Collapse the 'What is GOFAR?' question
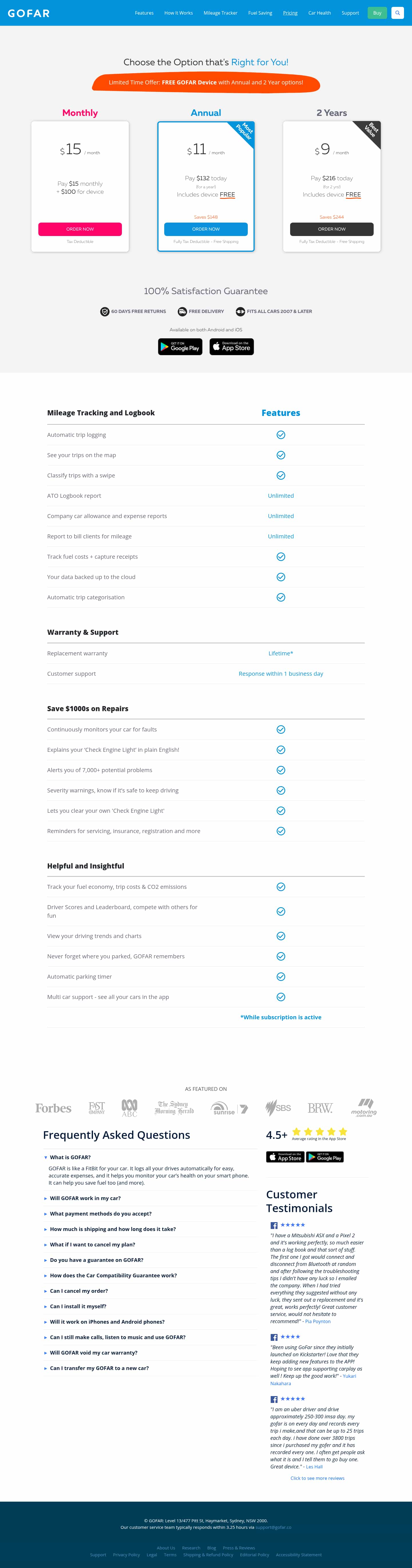412x1568 pixels. 70,1158
